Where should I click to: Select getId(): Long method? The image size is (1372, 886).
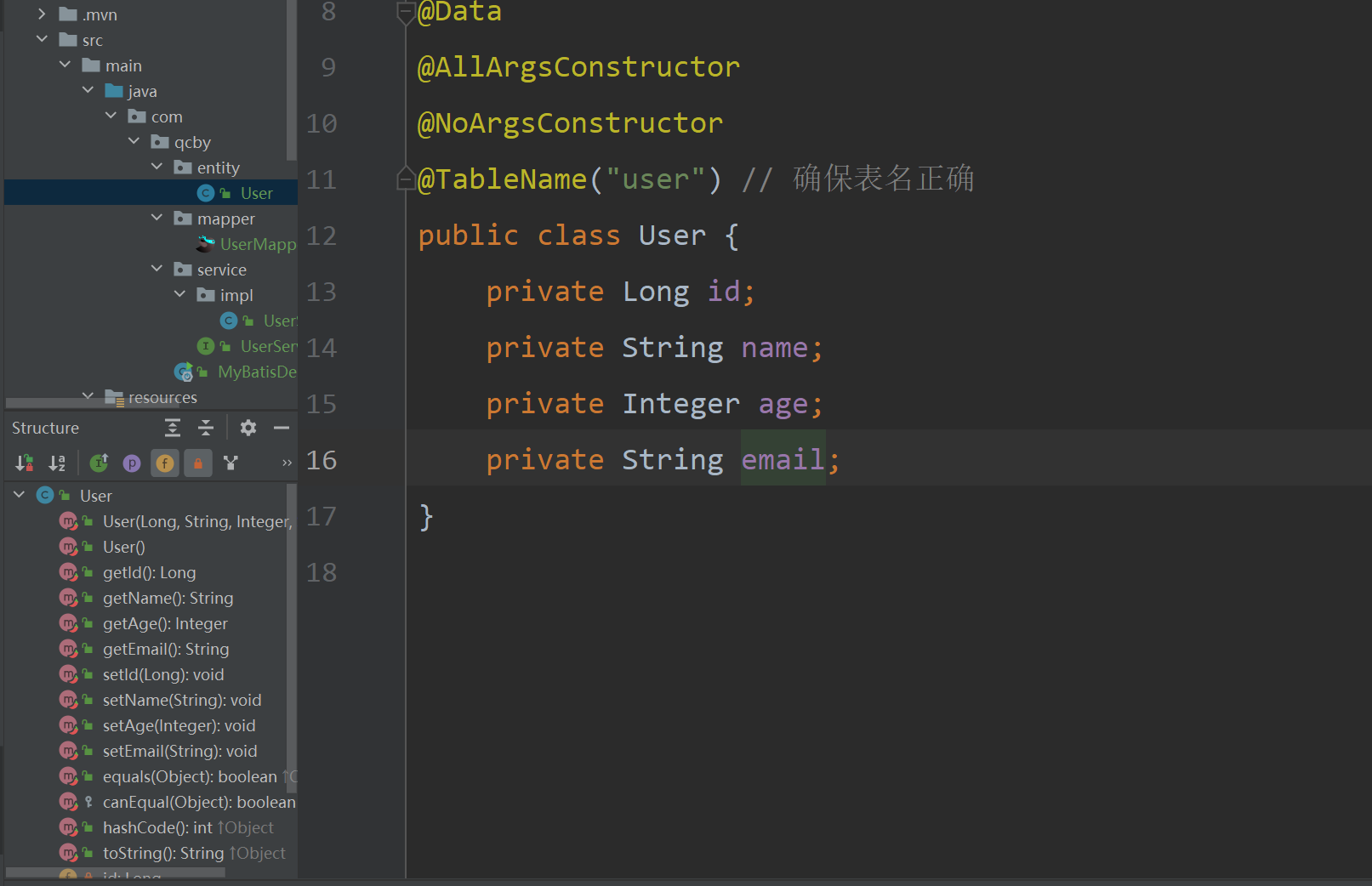click(x=149, y=572)
